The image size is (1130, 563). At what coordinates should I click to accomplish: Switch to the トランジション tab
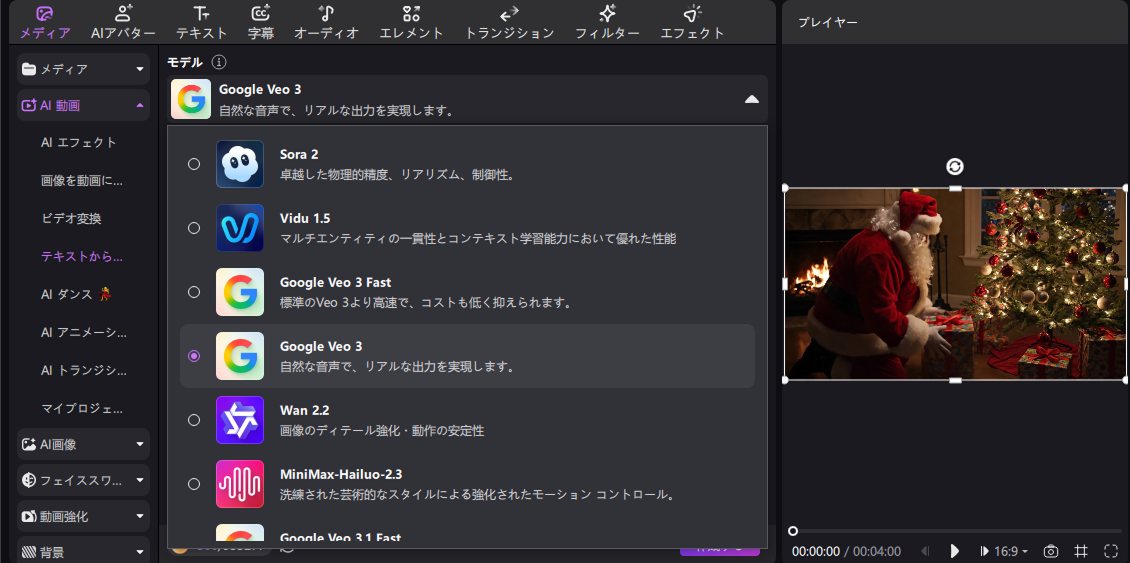[x=509, y=22]
